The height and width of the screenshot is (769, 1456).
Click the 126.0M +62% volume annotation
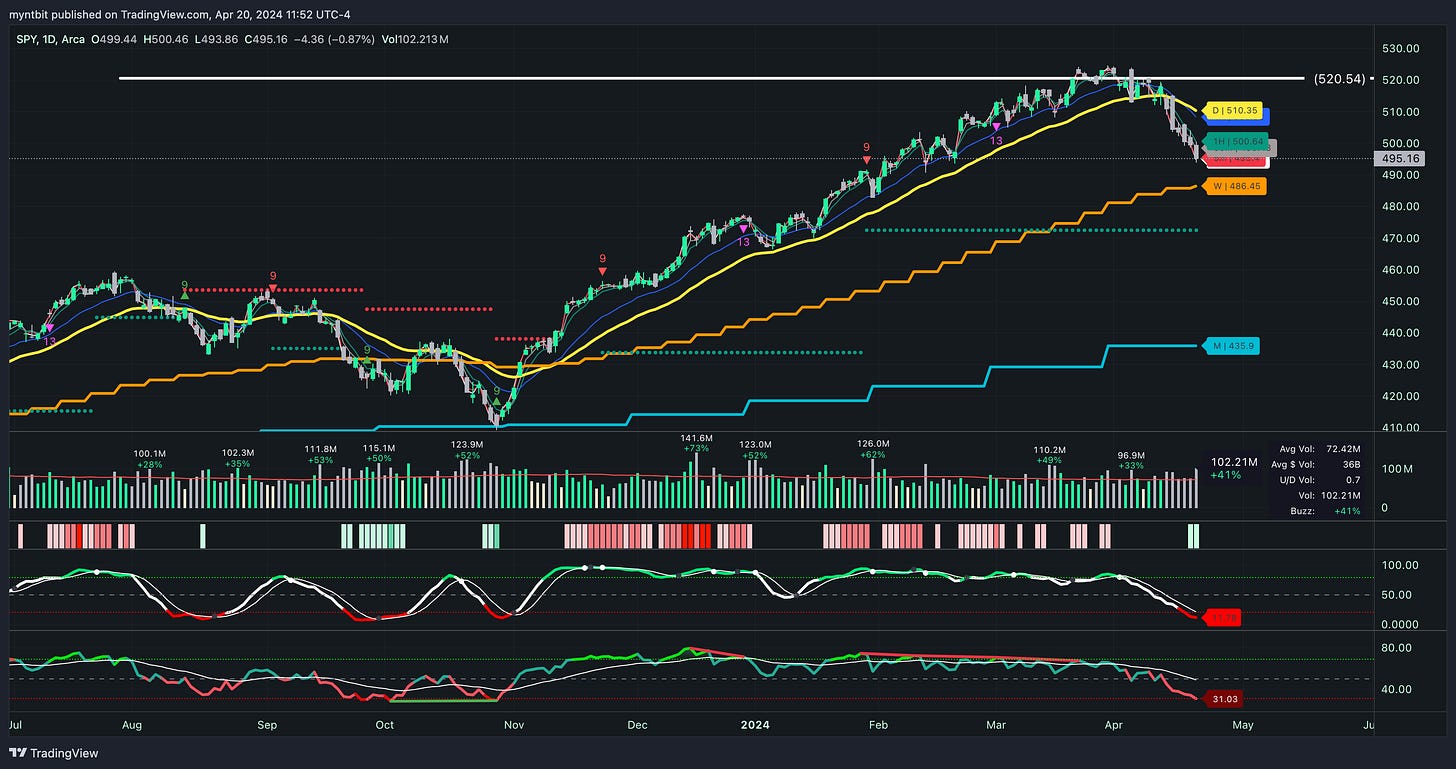(873, 448)
